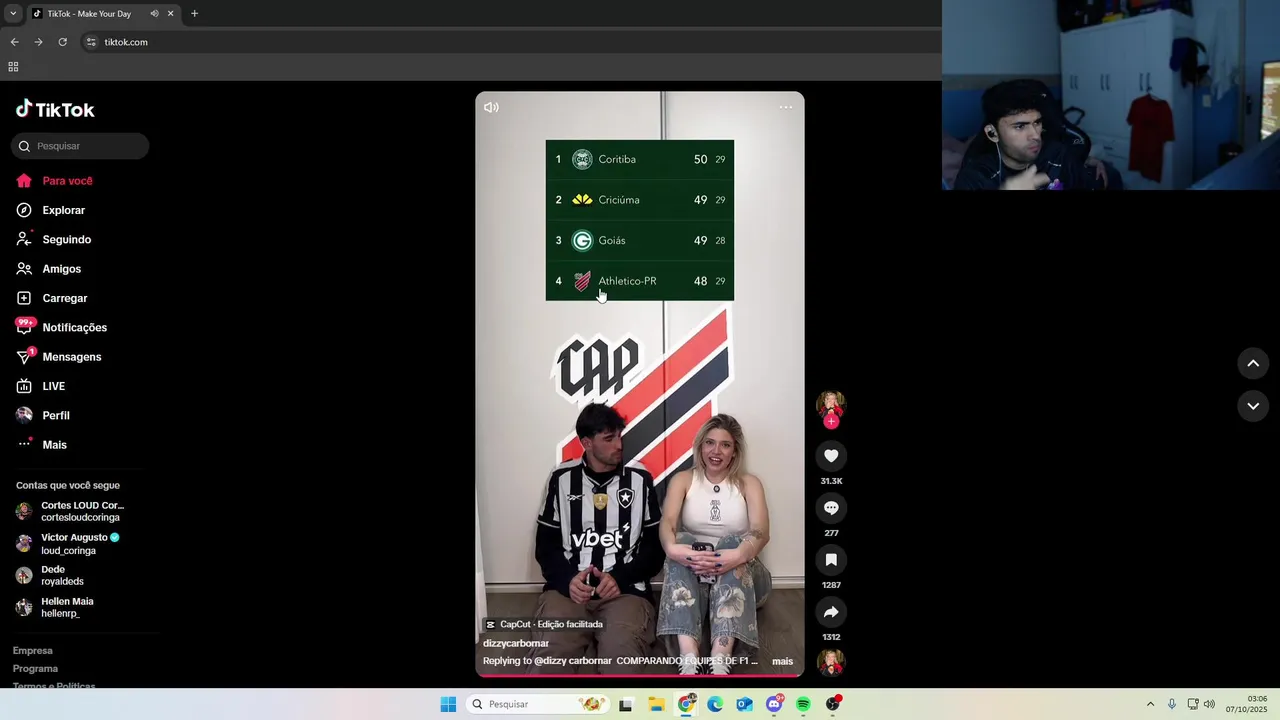Open the comments via the speech bubble icon

click(x=831, y=508)
